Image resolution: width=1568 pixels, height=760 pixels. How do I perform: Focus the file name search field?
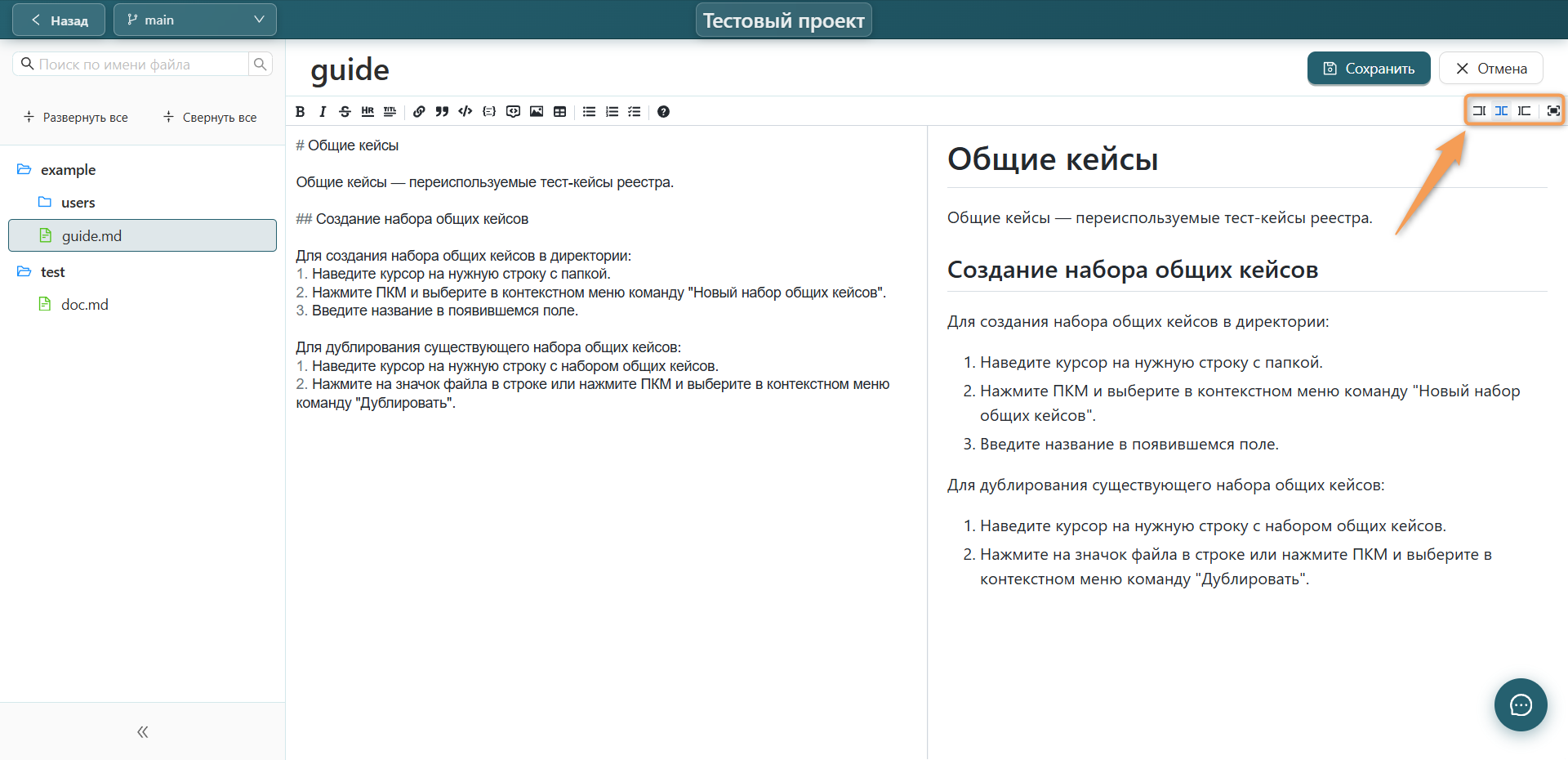pyautogui.click(x=131, y=64)
